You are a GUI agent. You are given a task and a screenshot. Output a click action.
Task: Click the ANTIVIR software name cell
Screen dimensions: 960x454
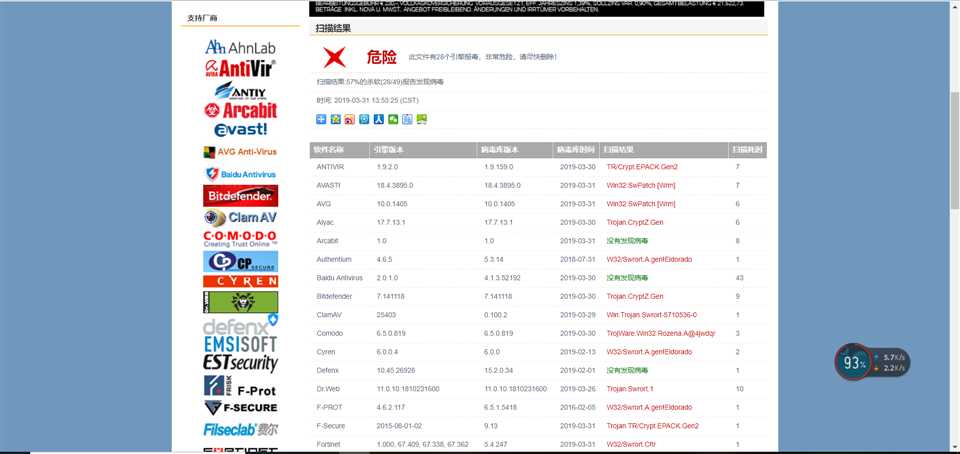[x=330, y=167]
